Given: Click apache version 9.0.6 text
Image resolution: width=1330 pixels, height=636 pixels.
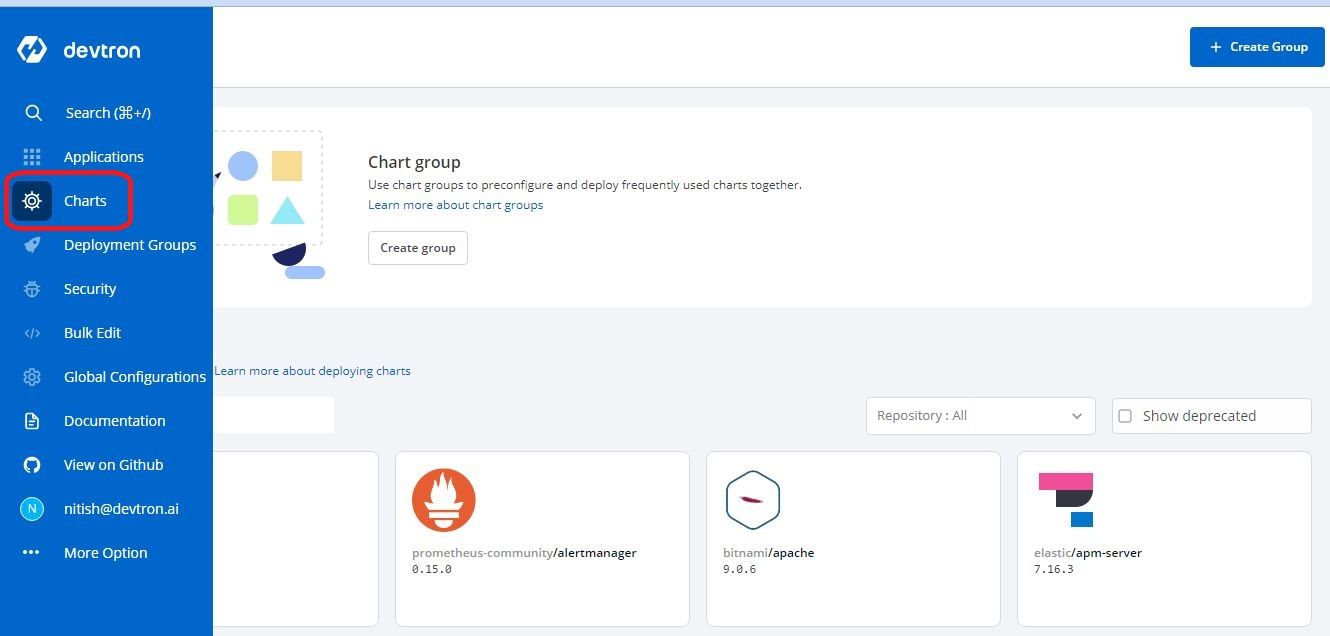Looking at the screenshot, I should pos(740,570).
